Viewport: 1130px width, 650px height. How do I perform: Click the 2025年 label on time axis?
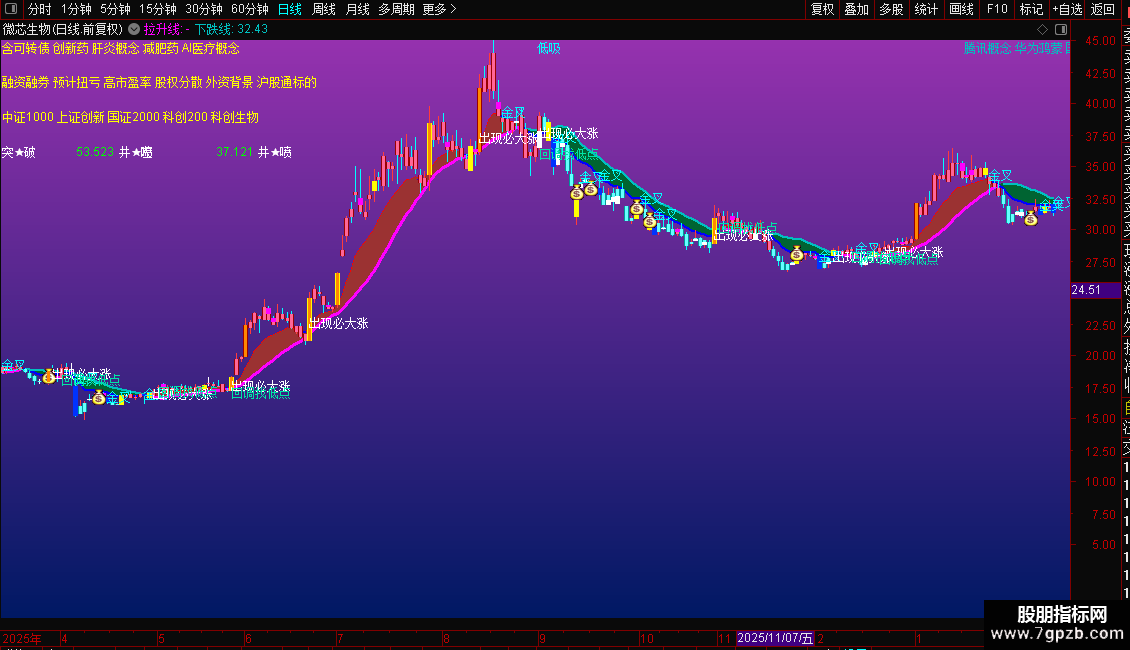click(22, 638)
